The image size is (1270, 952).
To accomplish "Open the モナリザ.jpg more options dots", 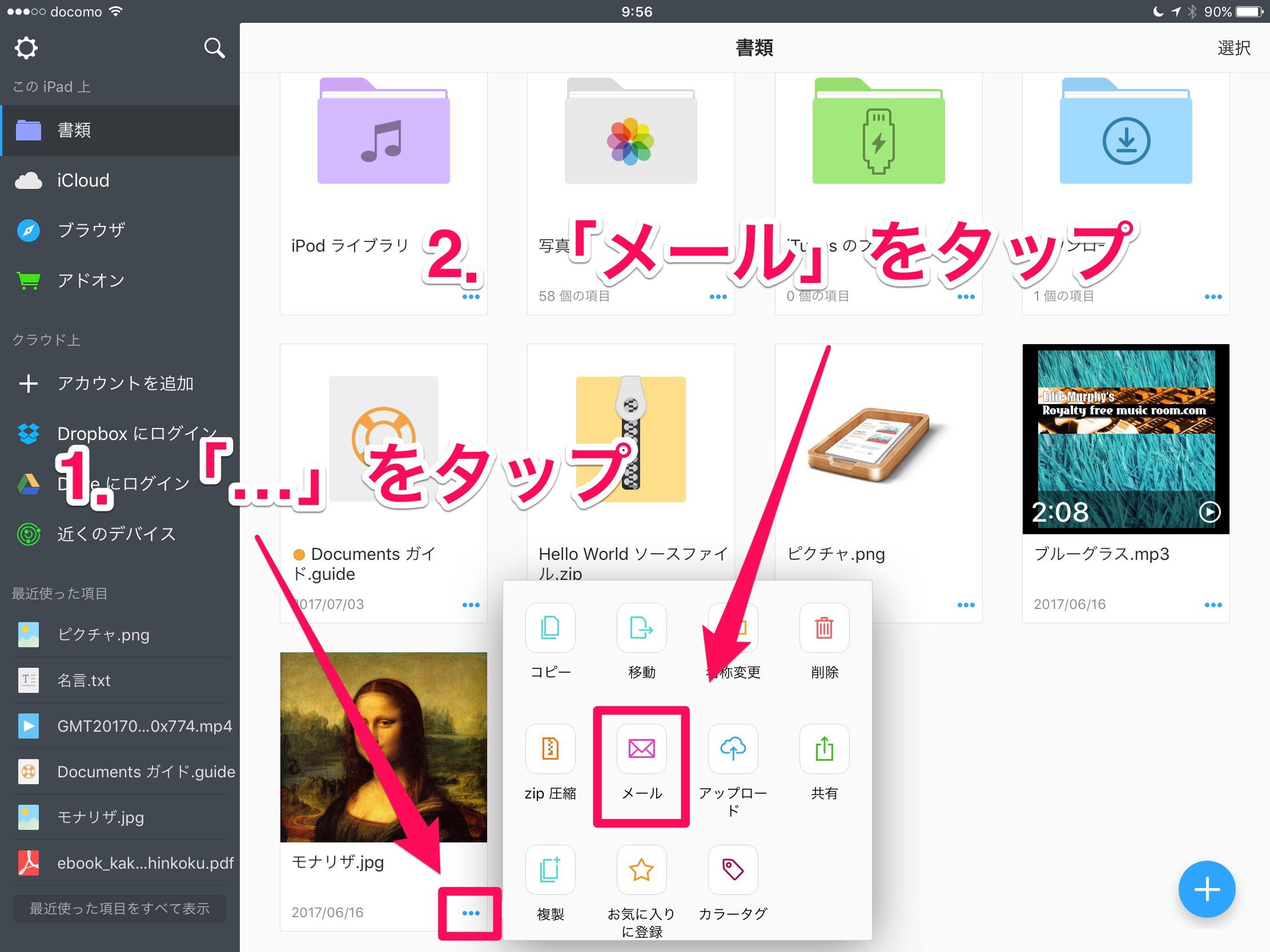I will tap(471, 913).
